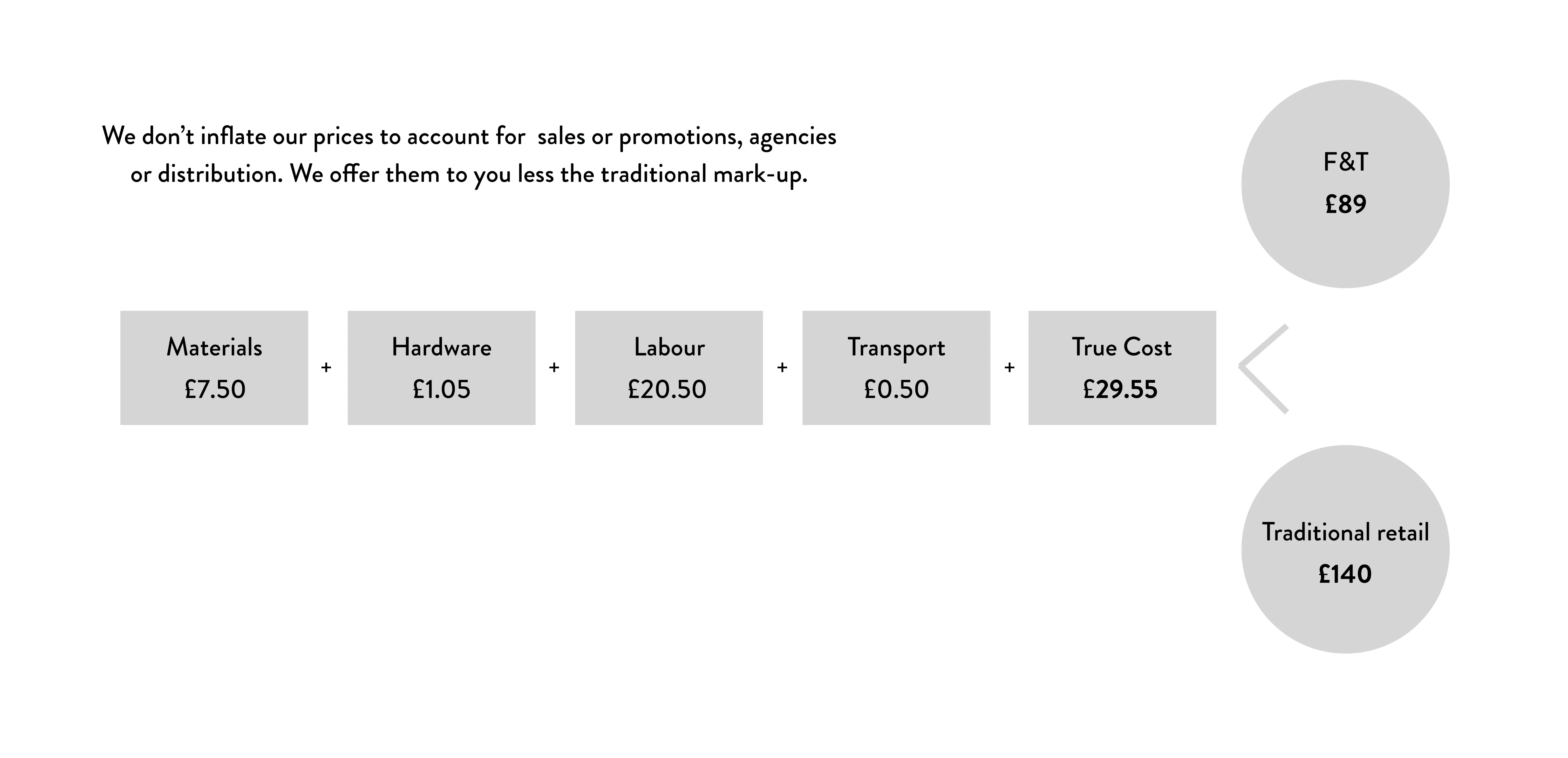Click the "We don't inflate our prices" sentence

(x=469, y=155)
